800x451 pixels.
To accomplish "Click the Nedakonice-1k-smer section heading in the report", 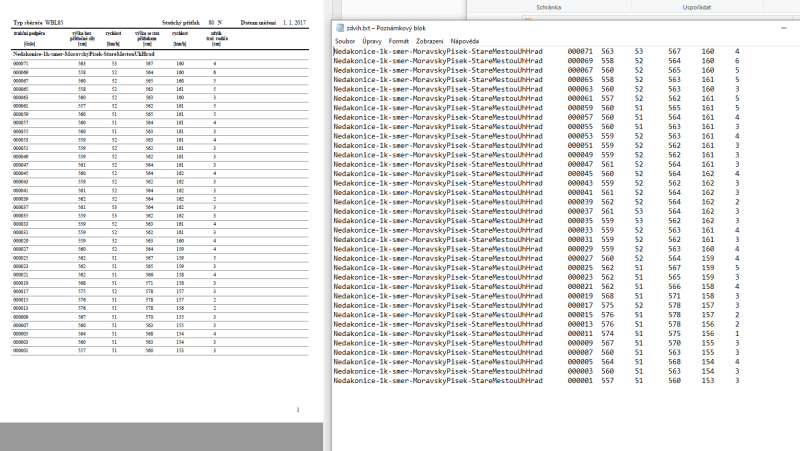I will [84, 54].
